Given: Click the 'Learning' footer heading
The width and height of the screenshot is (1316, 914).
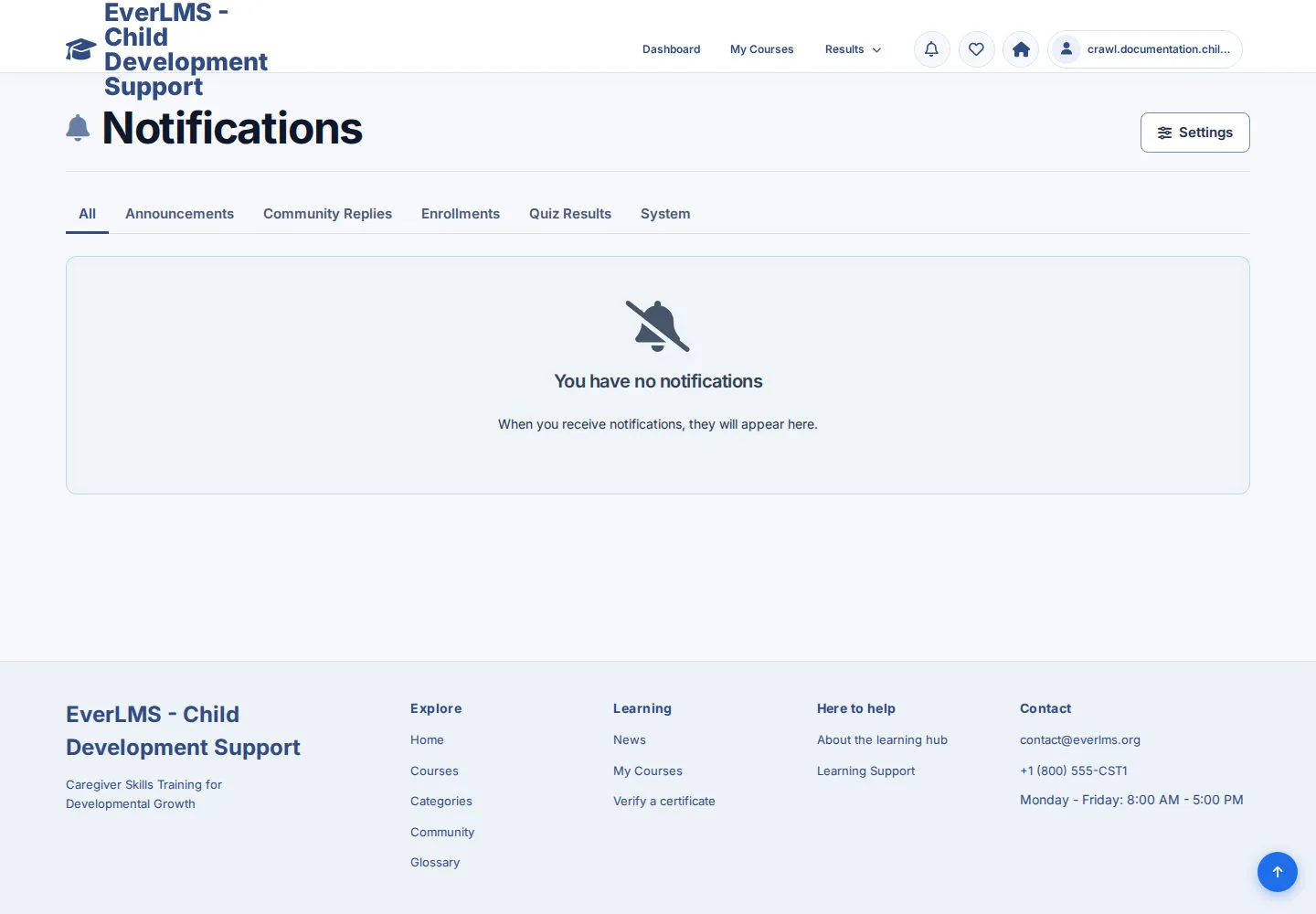Looking at the screenshot, I should coord(642,708).
